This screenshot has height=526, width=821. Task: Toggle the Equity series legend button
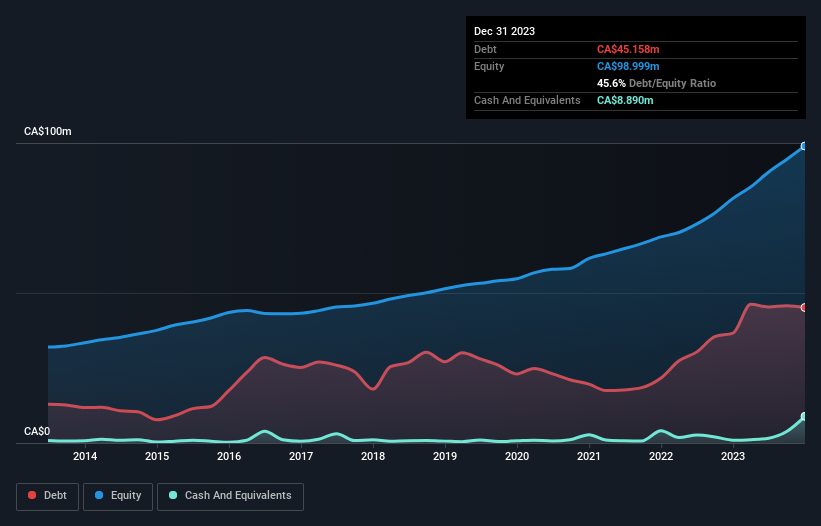click(x=118, y=496)
